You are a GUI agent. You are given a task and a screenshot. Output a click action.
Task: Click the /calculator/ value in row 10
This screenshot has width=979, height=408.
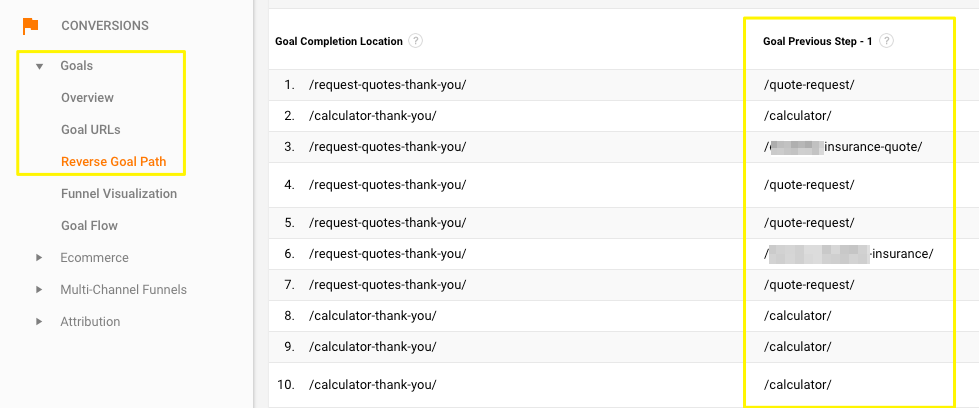click(797, 385)
